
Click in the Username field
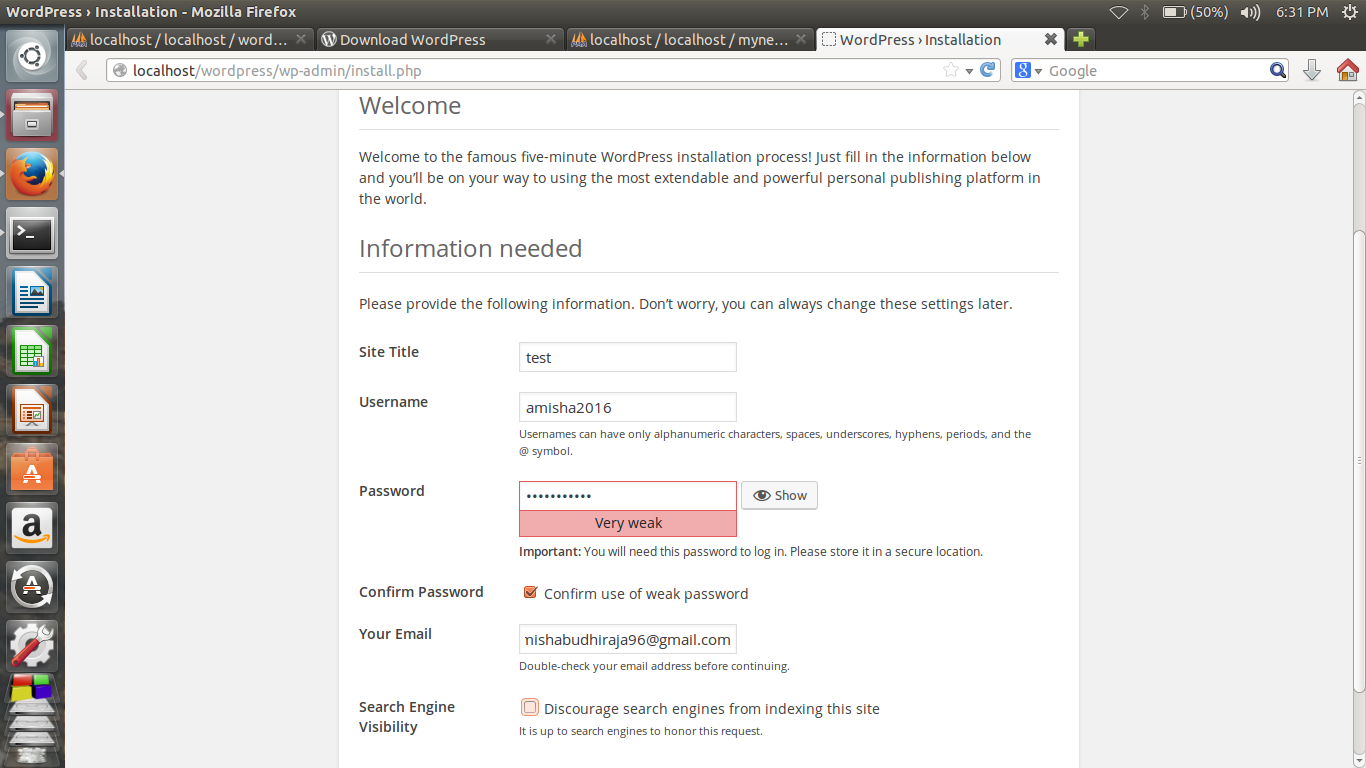(628, 407)
